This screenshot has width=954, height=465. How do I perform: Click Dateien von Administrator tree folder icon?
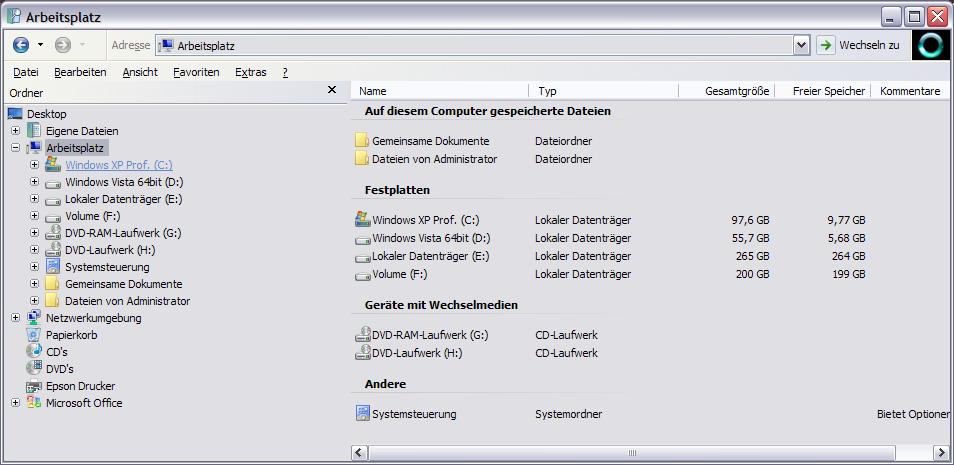[x=53, y=301]
